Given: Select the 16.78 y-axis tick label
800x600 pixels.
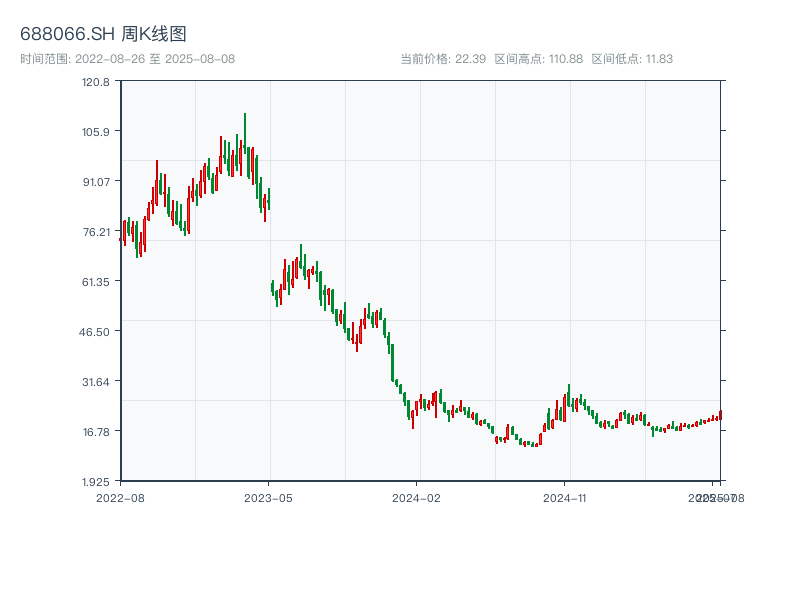Looking at the screenshot, I should coord(97,432).
